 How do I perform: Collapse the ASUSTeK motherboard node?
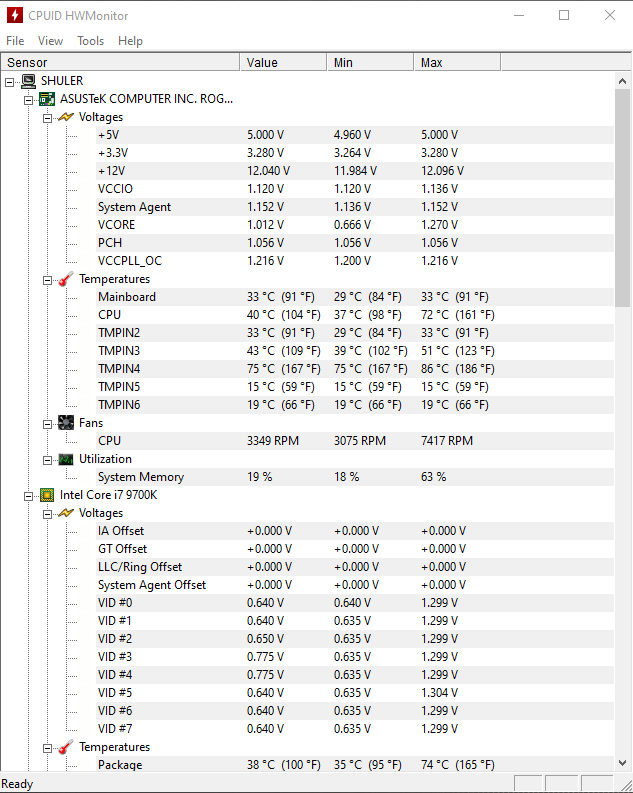[x=28, y=99]
